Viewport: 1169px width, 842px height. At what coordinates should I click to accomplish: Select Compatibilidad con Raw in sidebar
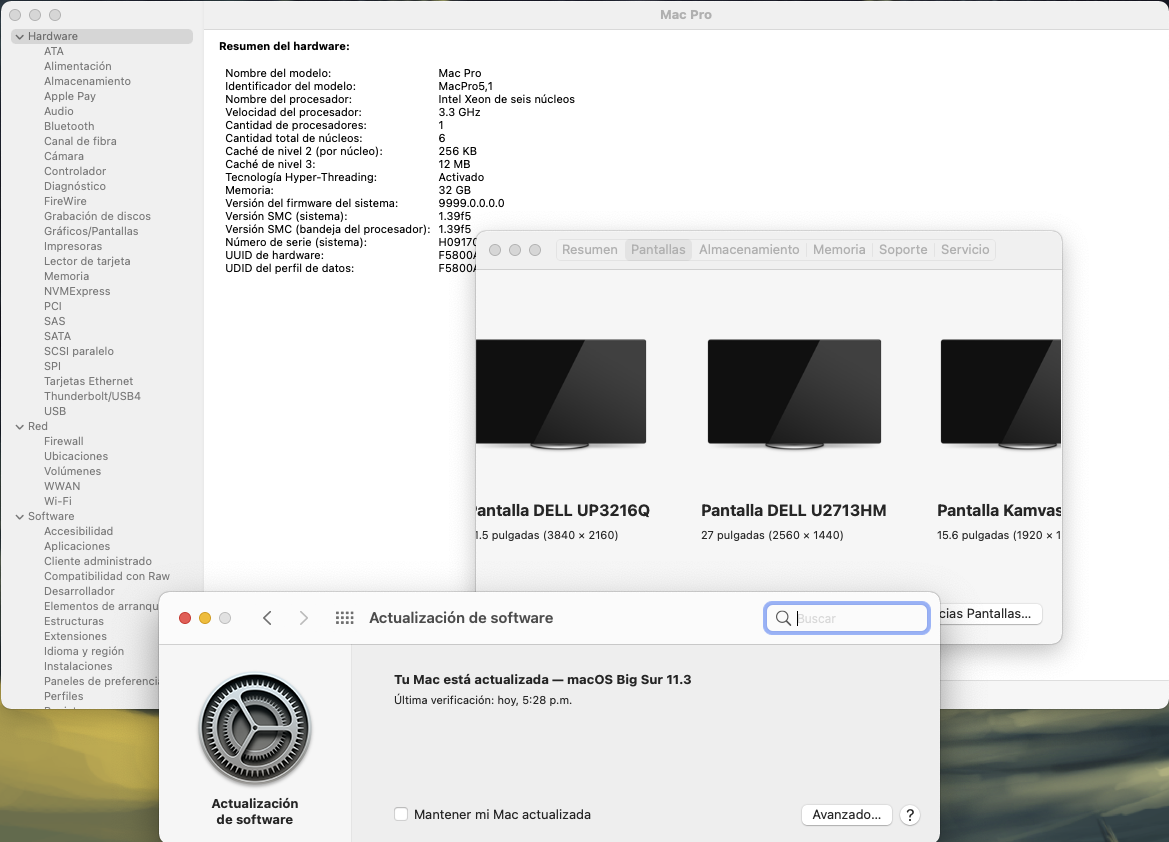[107, 576]
